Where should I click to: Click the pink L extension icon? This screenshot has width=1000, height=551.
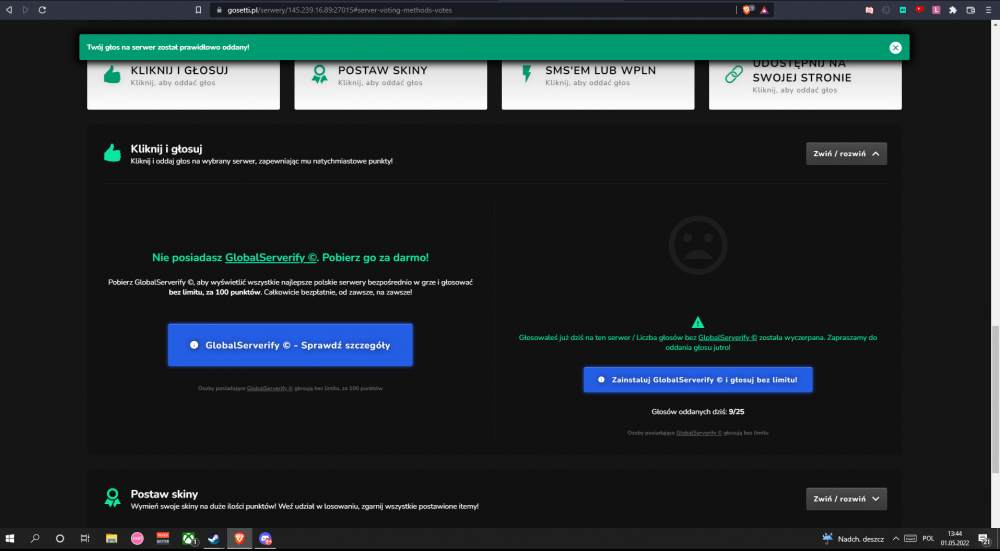pyautogui.click(x=936, y=10)
